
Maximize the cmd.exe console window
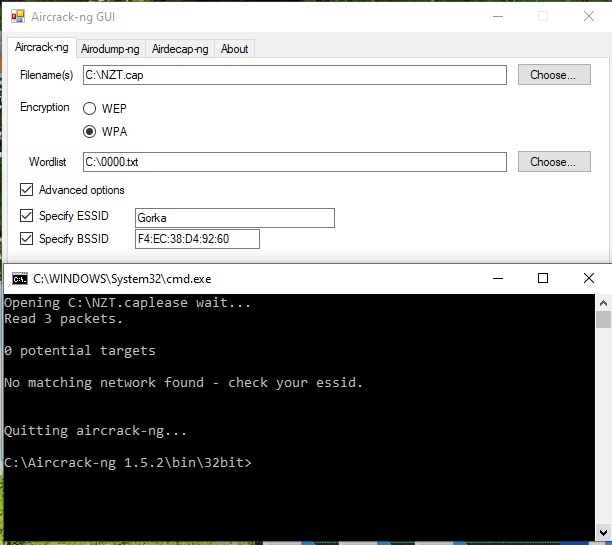pyautogui.click(x=543, y=279)
